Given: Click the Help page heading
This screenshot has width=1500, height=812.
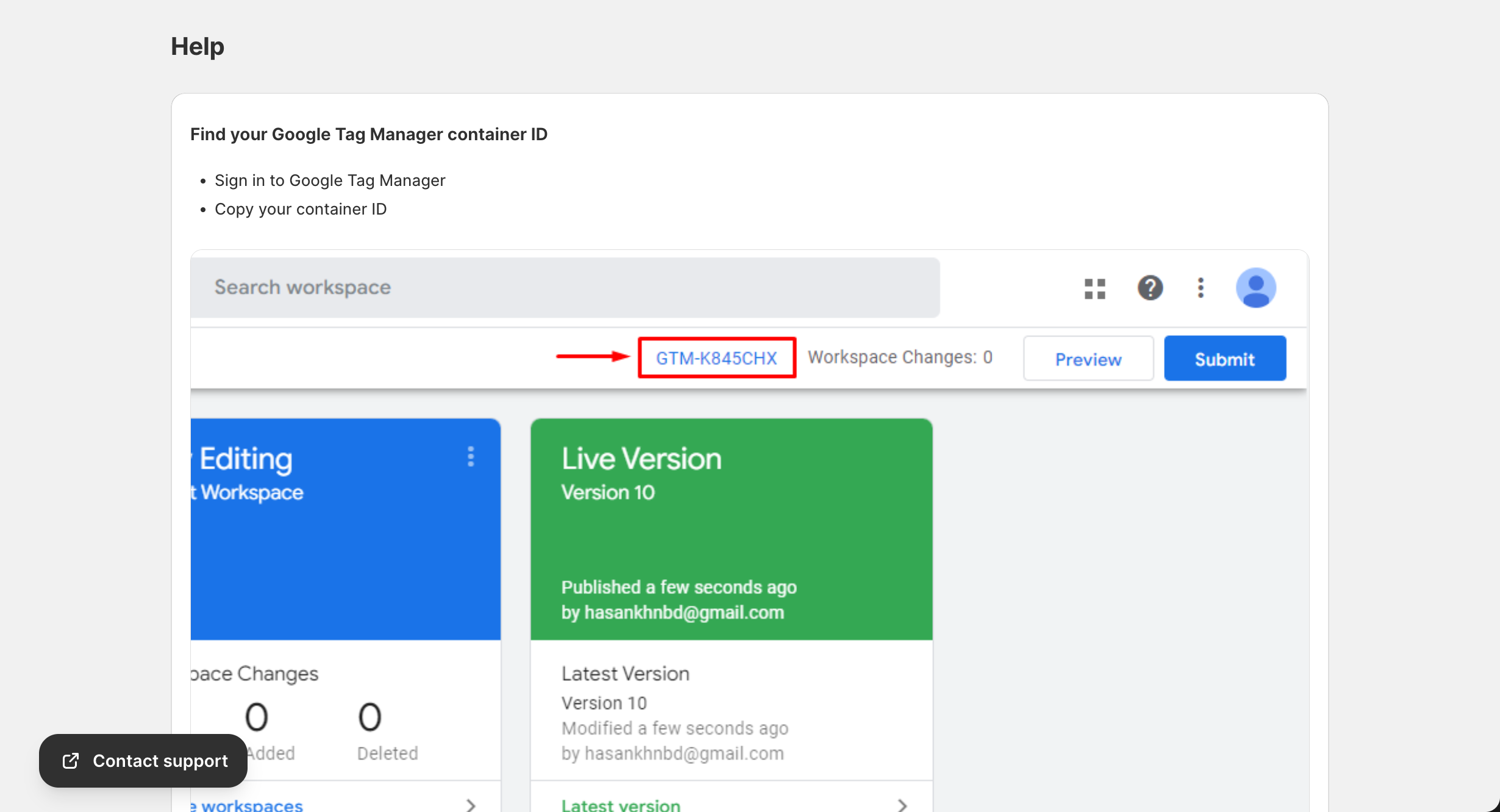Looking at the screenshot, I should click(x=198, y=46).
